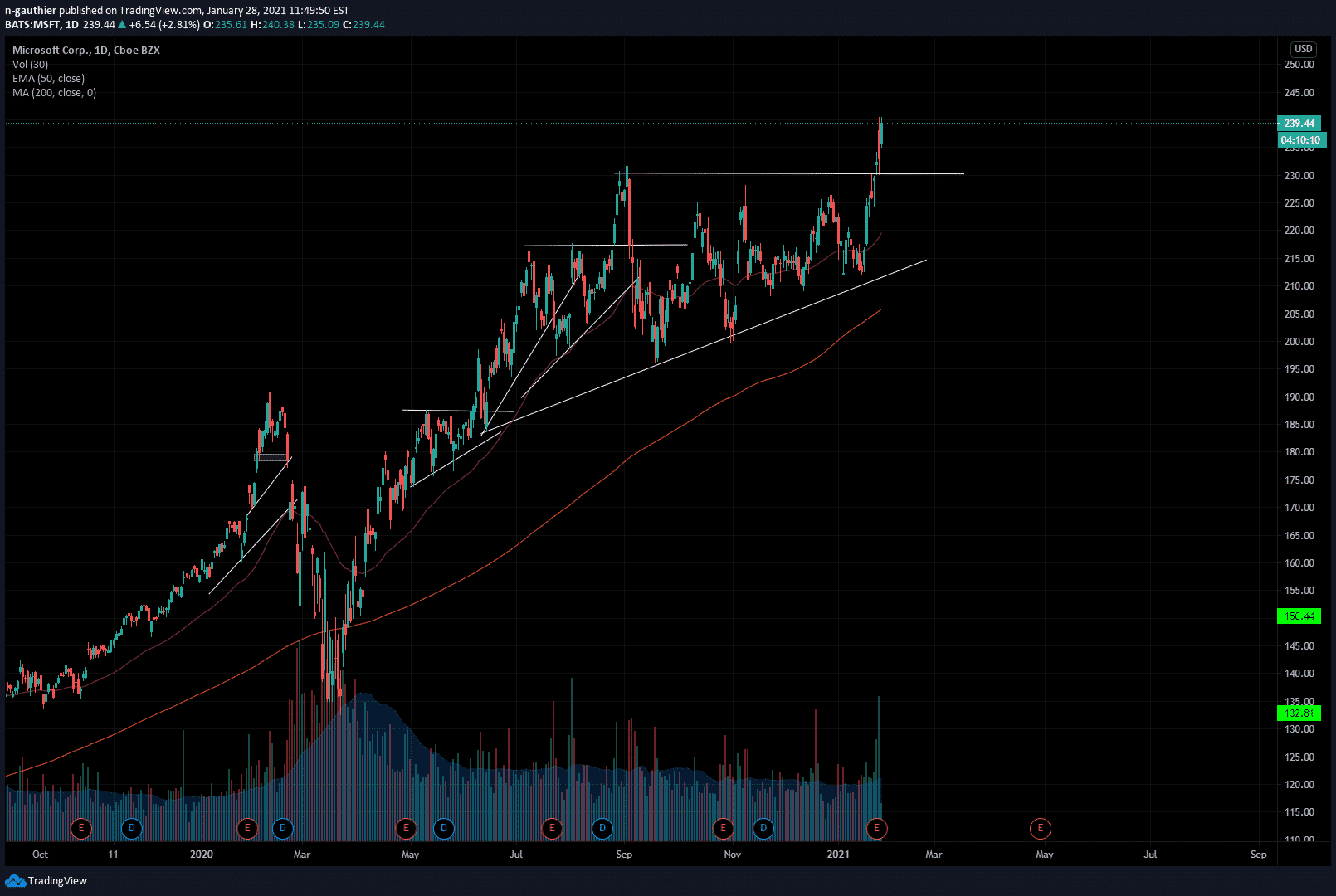Click the 120.00 price axis label
1336x896 pixels.
point(1299,785)
